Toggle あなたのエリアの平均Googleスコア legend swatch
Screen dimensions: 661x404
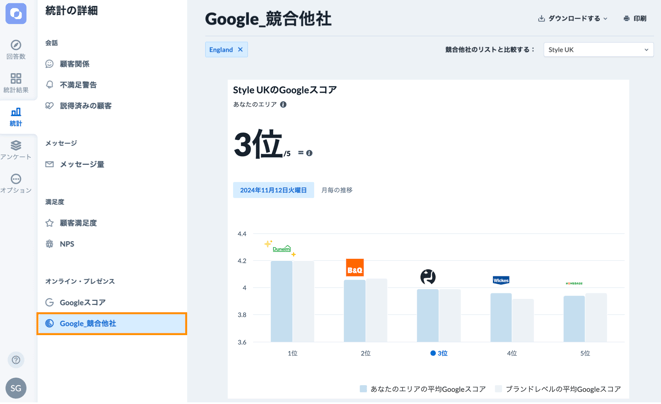pyautogui.click(x=363, y=389)
